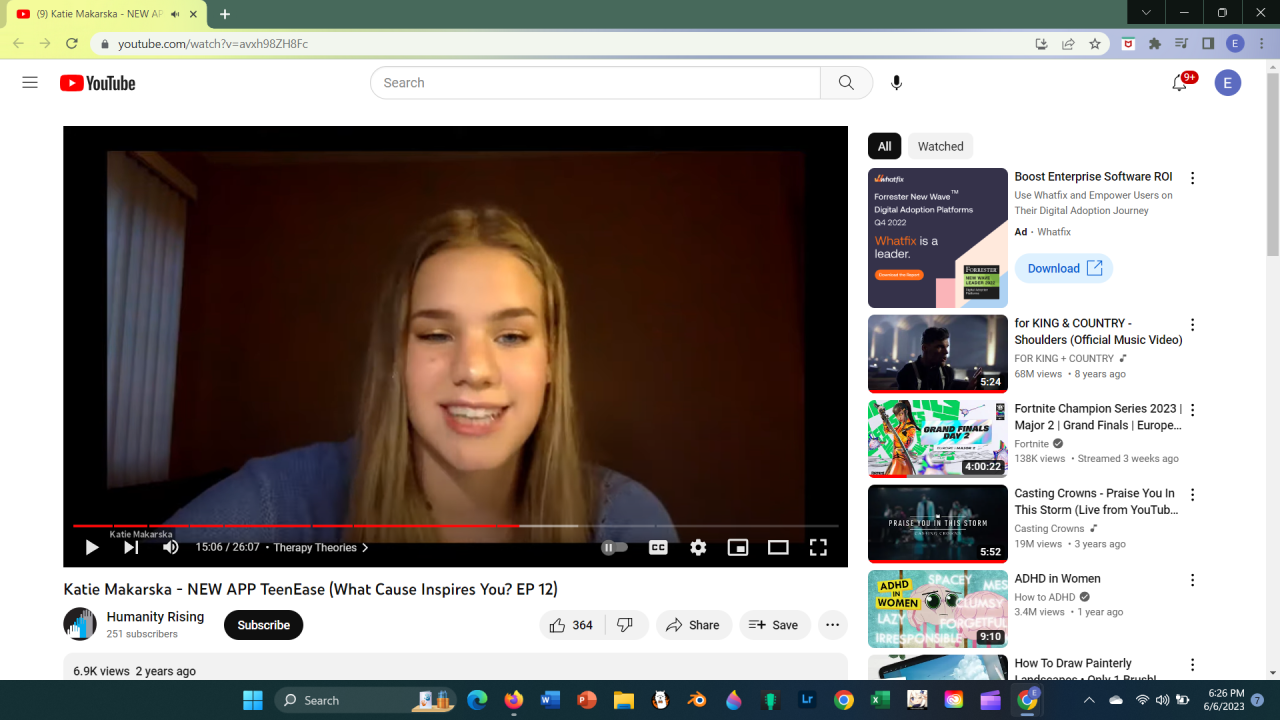Dislike the video
This screenshot has height=720, width=1280.
point(626,625)
